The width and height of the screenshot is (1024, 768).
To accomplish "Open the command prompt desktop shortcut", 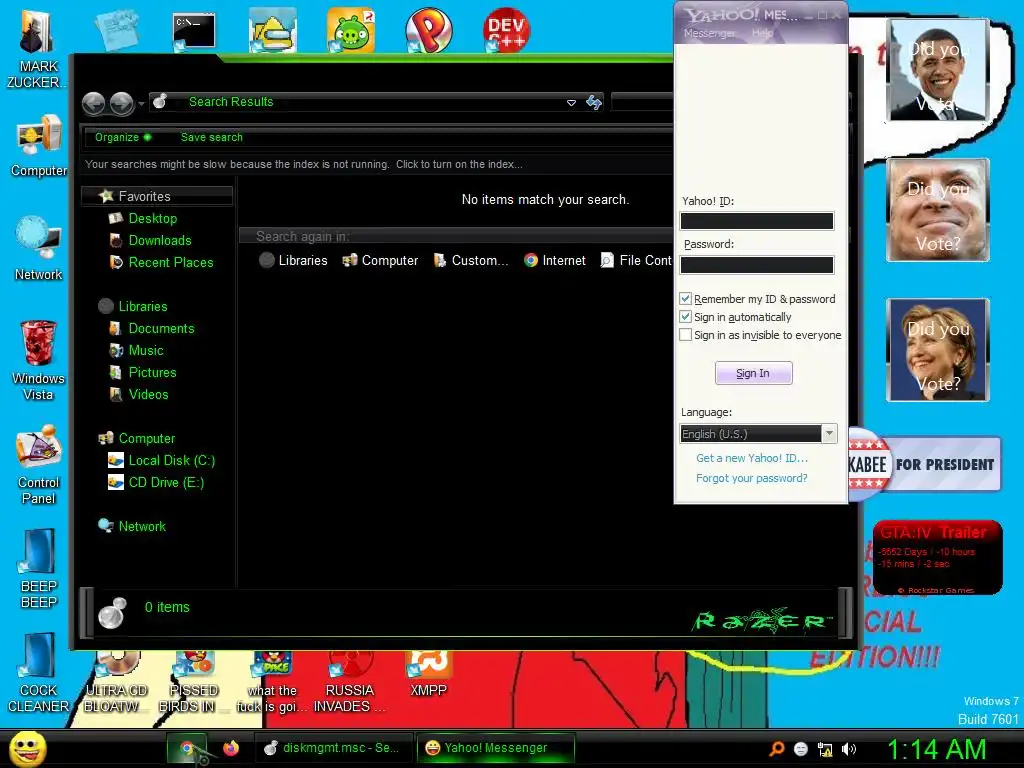I will pyautogui.click(x=194, y=31).
